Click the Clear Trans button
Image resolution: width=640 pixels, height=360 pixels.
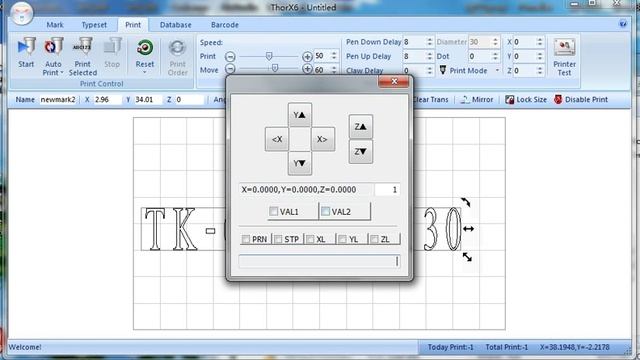(x=431, y=100)
